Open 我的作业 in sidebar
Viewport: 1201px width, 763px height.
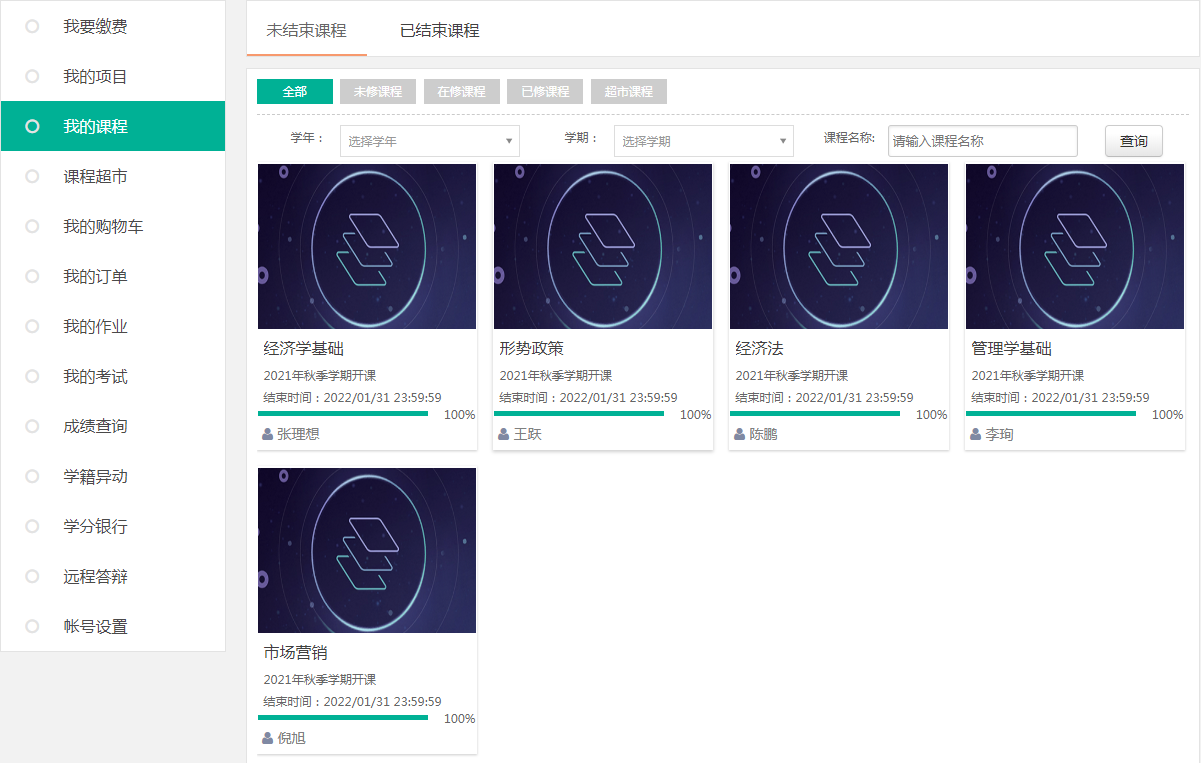coord(113,326)
